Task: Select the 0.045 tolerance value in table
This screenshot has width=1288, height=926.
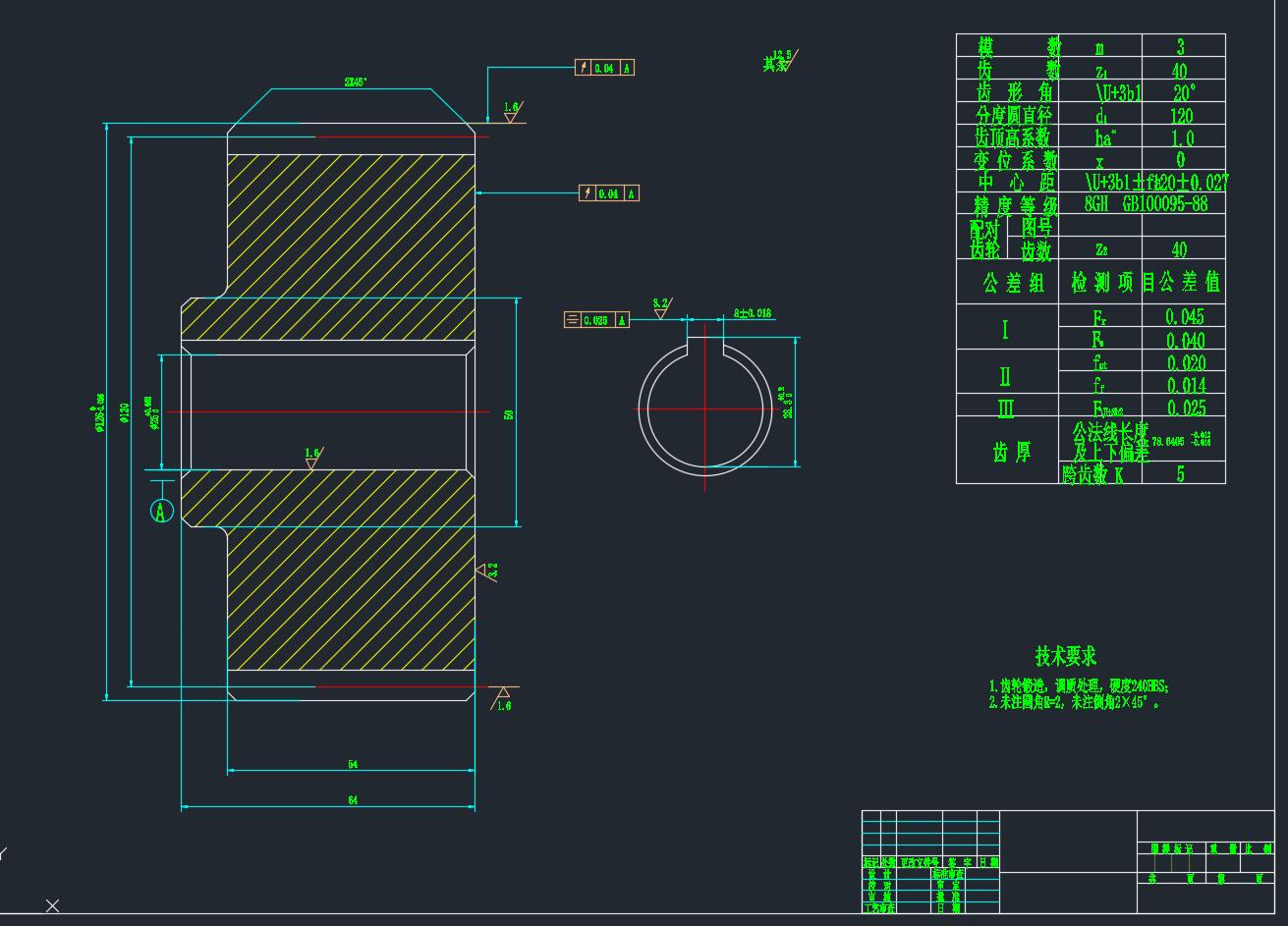Action: [1184, 316]
